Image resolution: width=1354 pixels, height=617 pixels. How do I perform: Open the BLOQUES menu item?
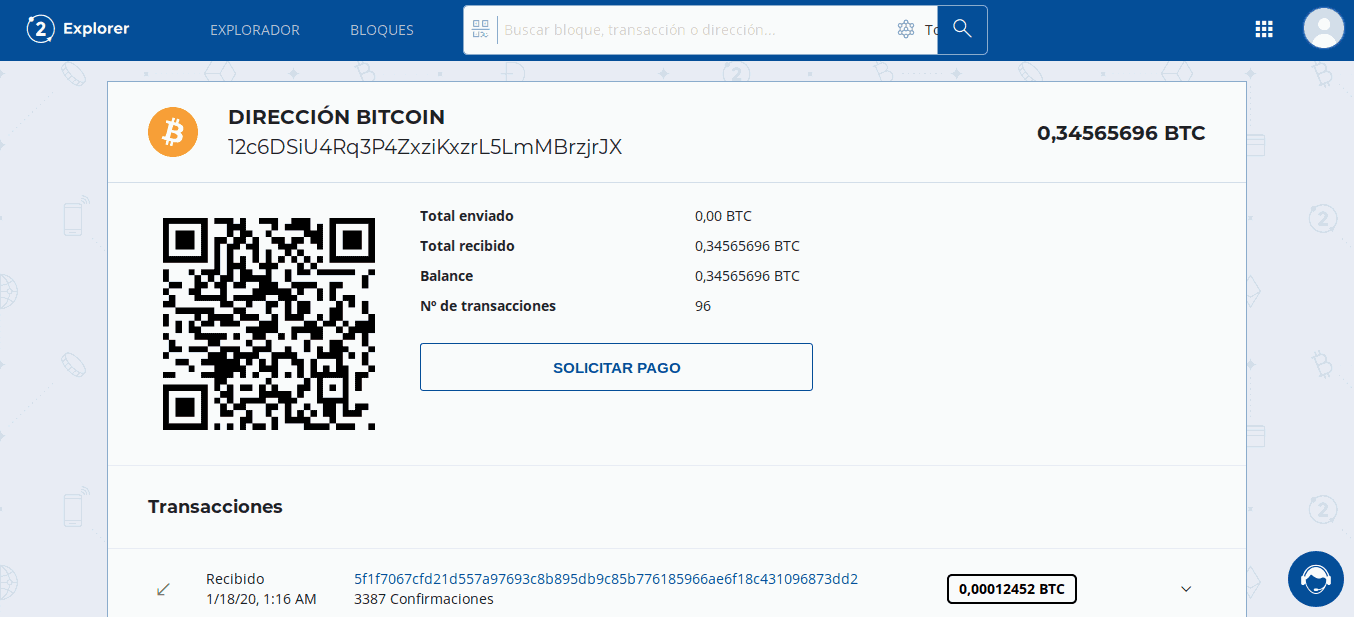(x=382, y=30)
